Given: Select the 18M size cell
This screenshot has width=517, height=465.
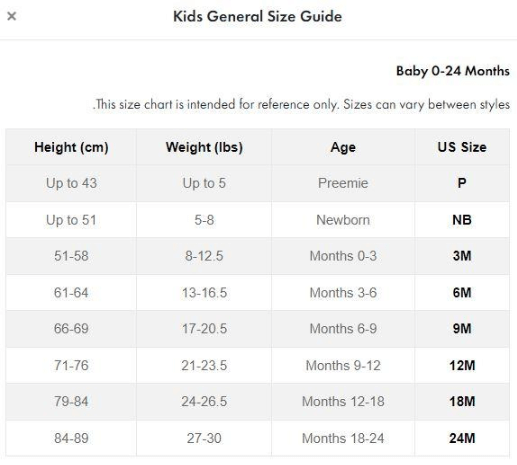Looking at the screenshot, I should 462,401.
